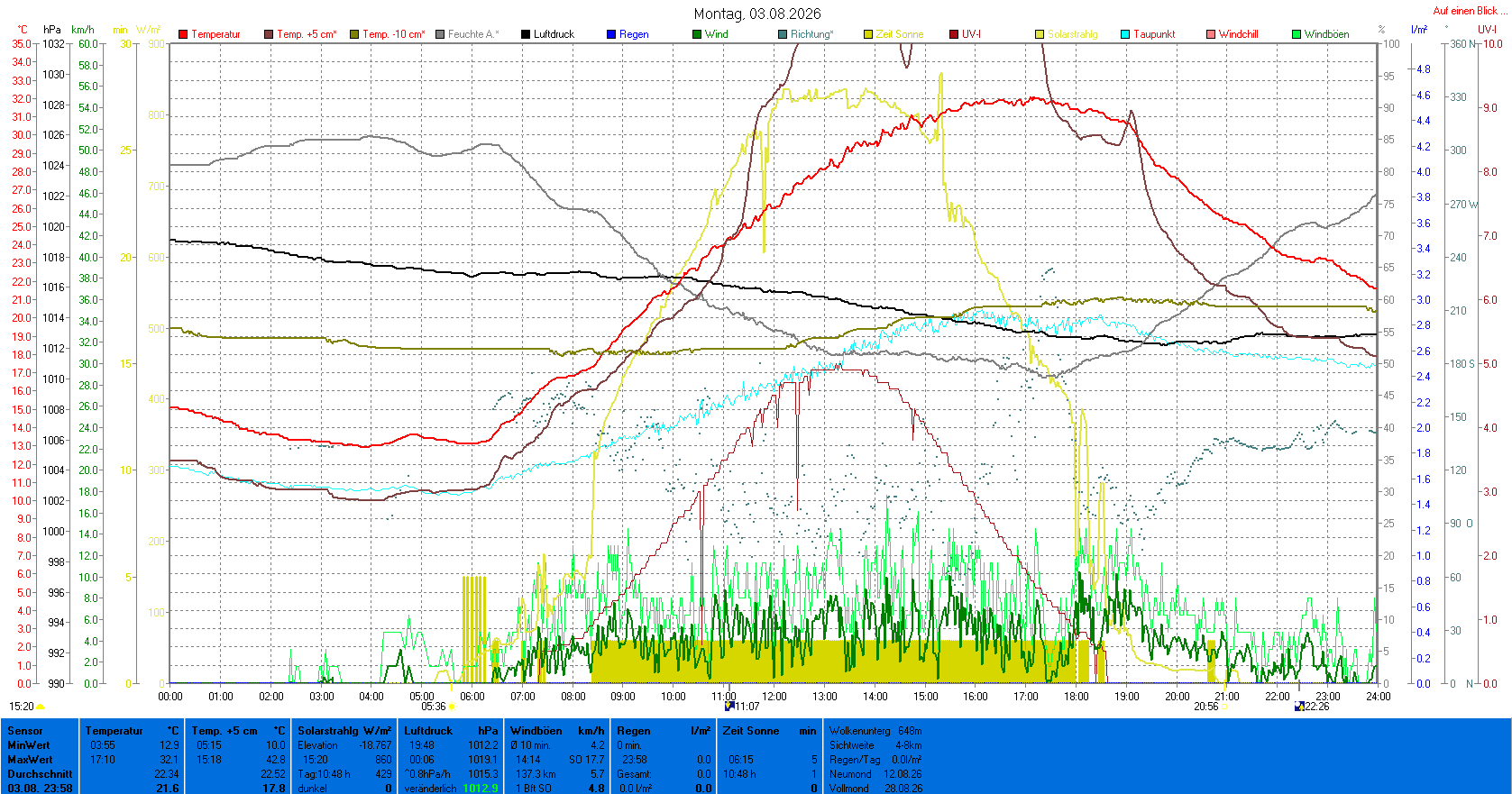
Task: Click the 'MaxWert' row label
Action: [29, 760]
